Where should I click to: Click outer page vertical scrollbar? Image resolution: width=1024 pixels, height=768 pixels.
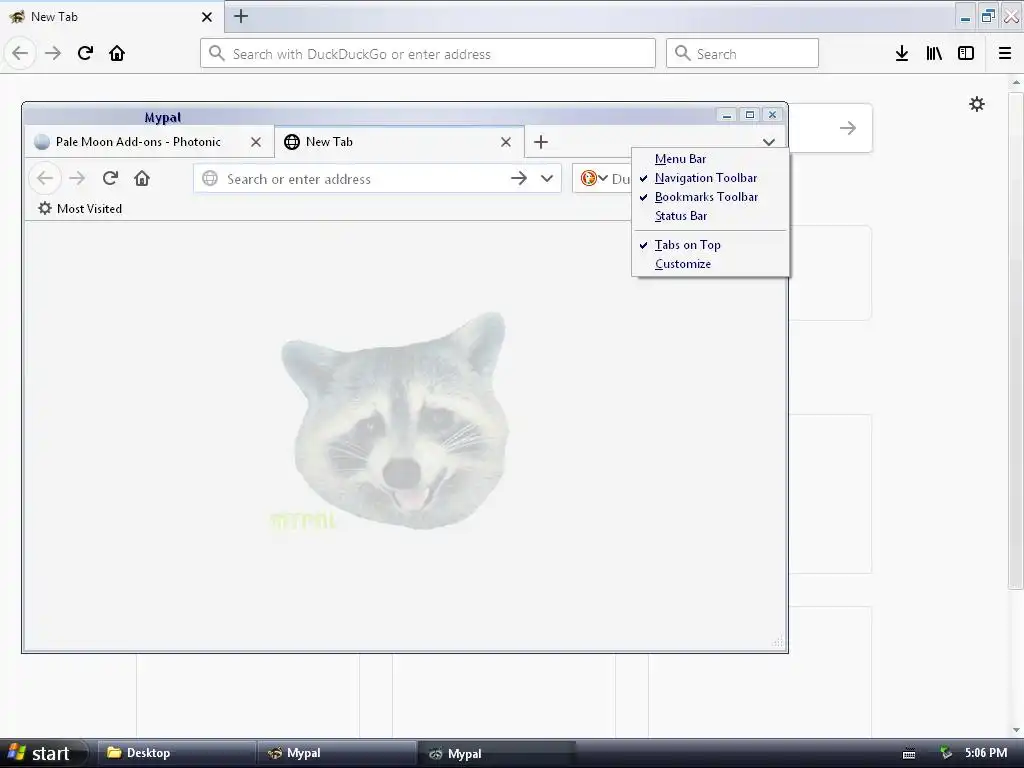tap(1016, 340)
